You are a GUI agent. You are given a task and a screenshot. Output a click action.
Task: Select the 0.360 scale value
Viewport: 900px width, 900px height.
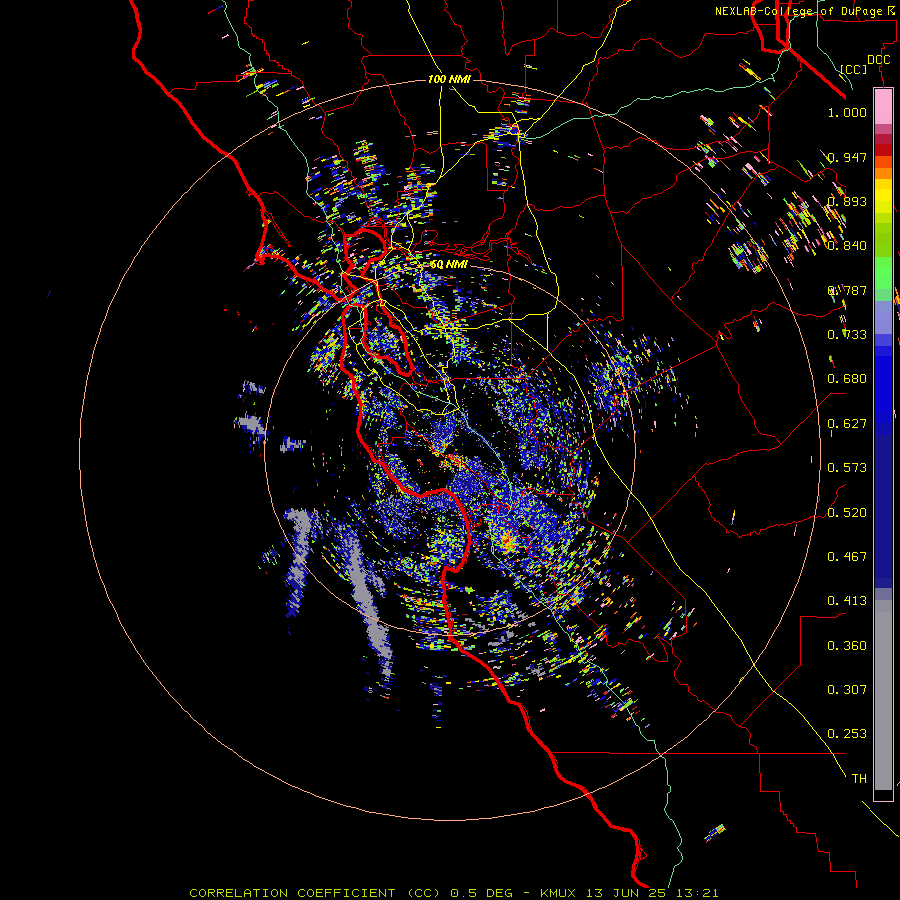click(x=847, y=646)
